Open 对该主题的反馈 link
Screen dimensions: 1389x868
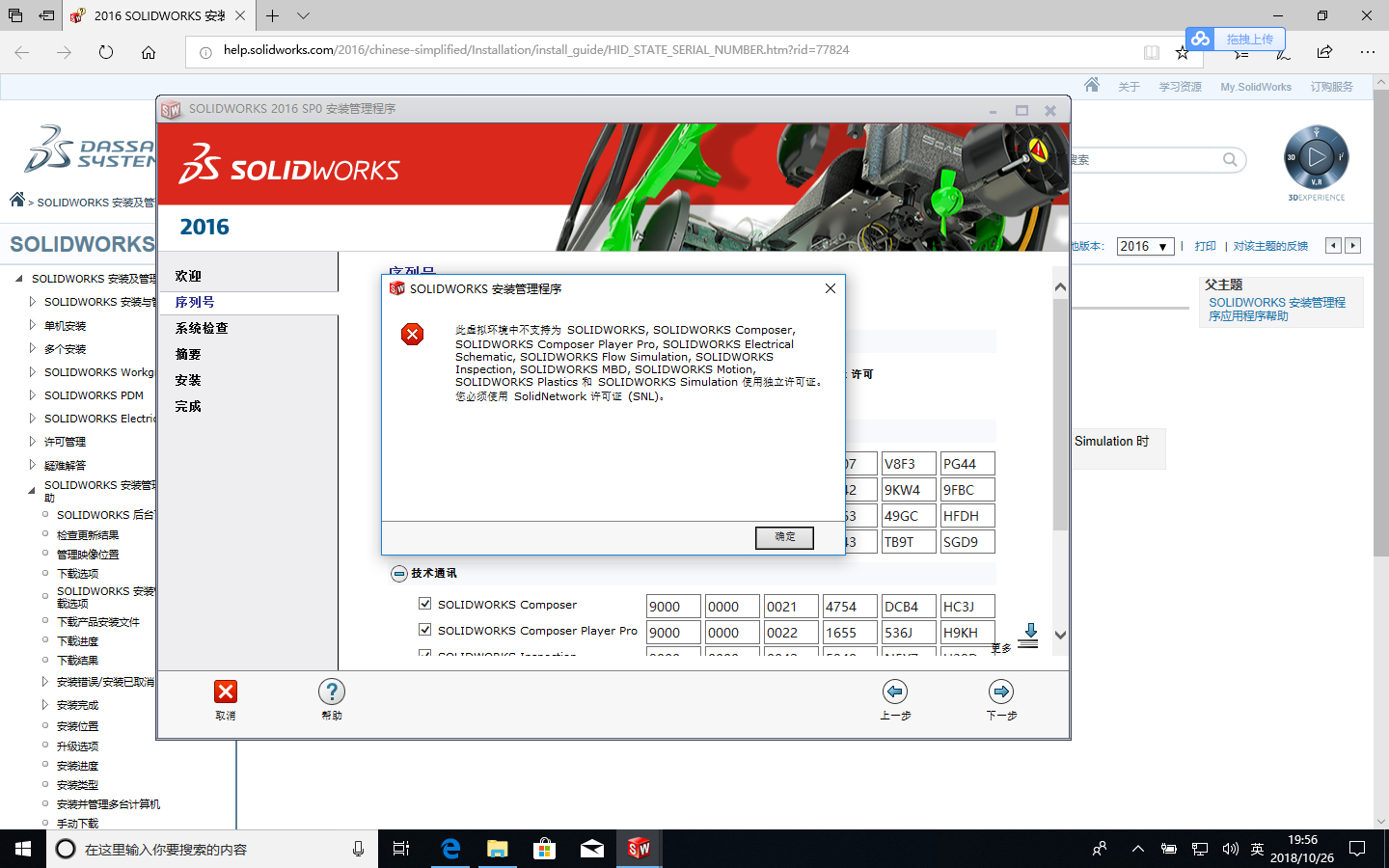pos(1270,246)
